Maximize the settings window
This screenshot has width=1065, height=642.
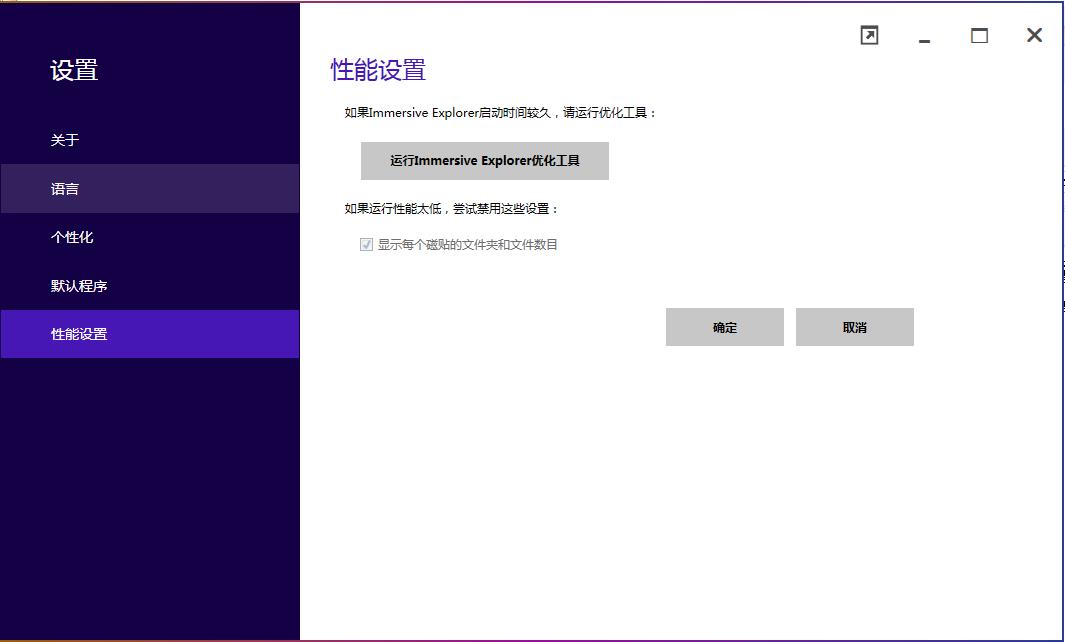(979, 36)
